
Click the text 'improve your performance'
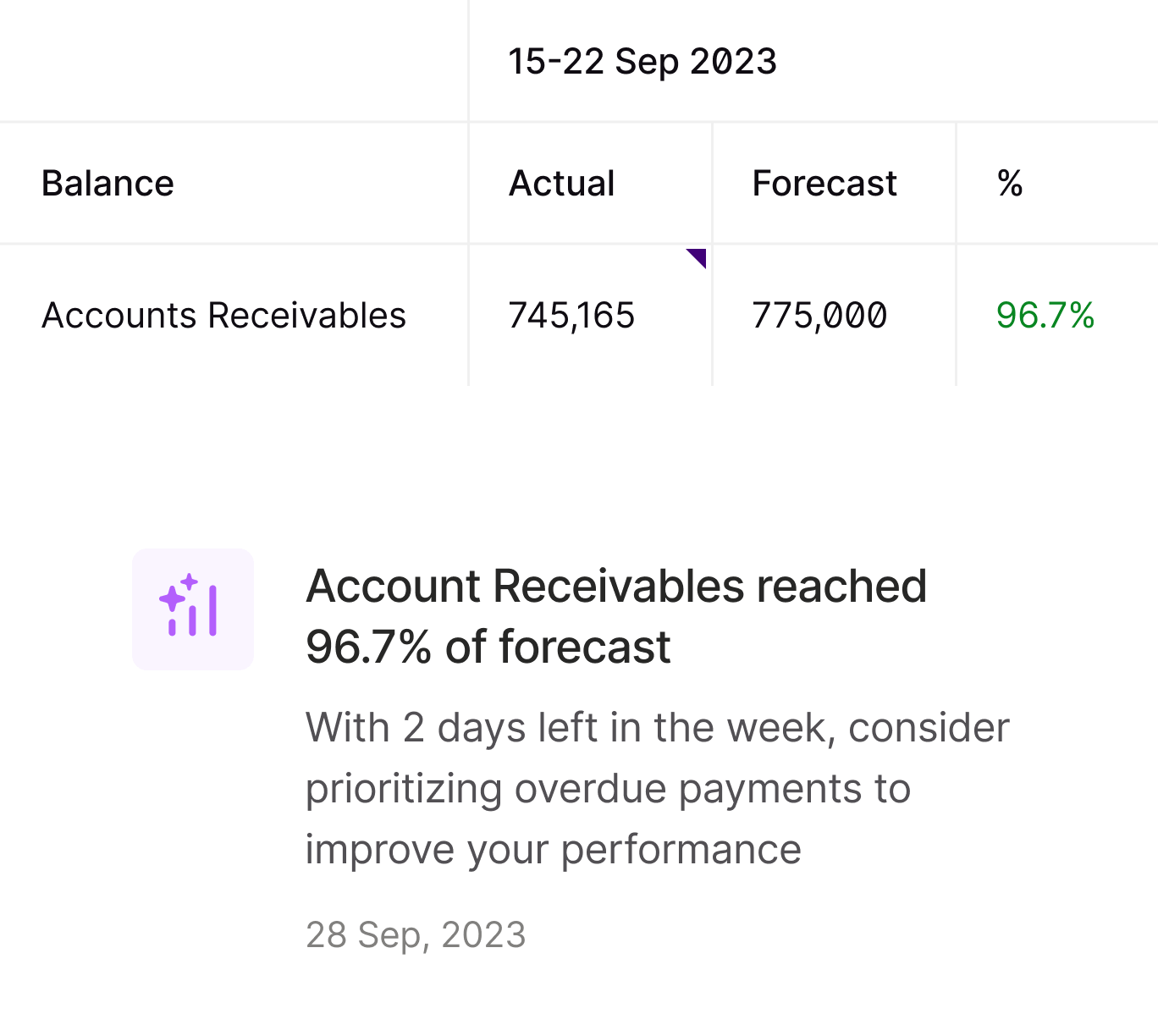(x=553, y=850)
